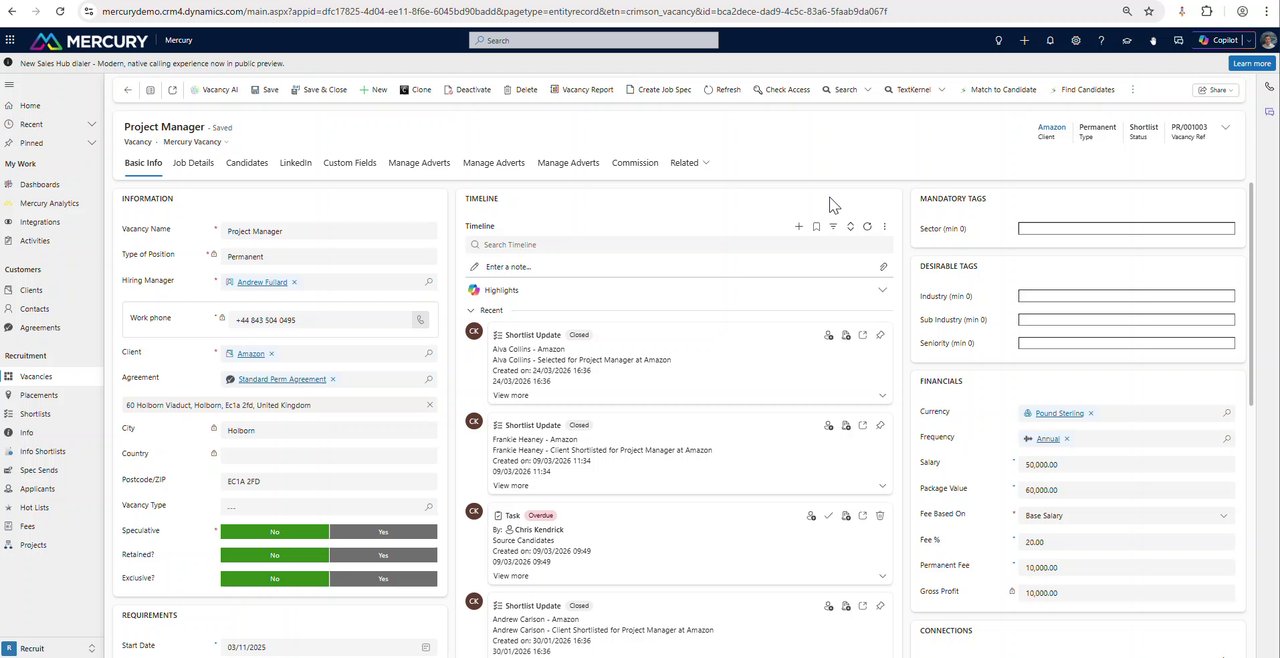Open the Andrew Fullard hiring manager link
The width and height of the screenshot is (1280, 658).
point(262,282)
